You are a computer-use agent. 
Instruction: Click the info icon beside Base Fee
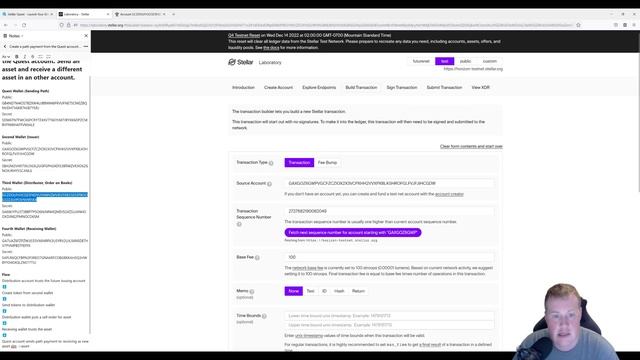pyautogui.click(x=257, y=258)
